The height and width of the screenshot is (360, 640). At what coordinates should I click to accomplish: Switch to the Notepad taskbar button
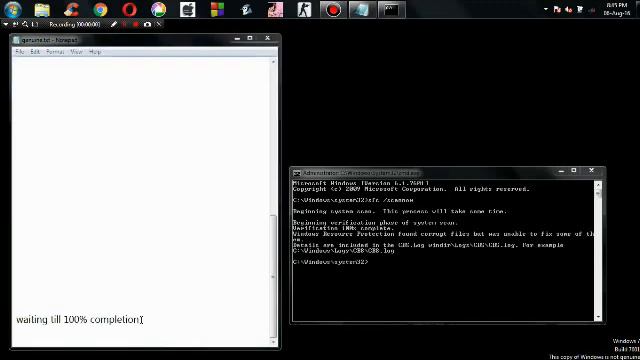point(362,9)
